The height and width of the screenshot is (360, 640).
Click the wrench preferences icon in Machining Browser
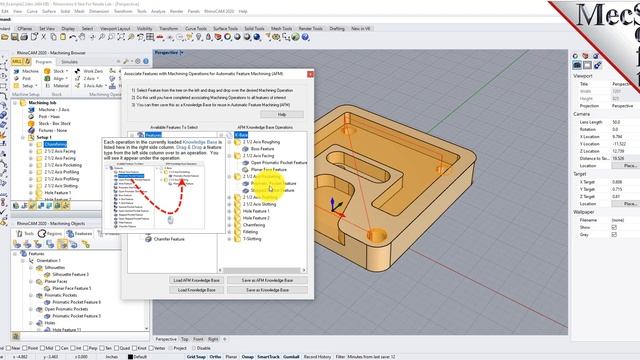(x=126, y=61)
